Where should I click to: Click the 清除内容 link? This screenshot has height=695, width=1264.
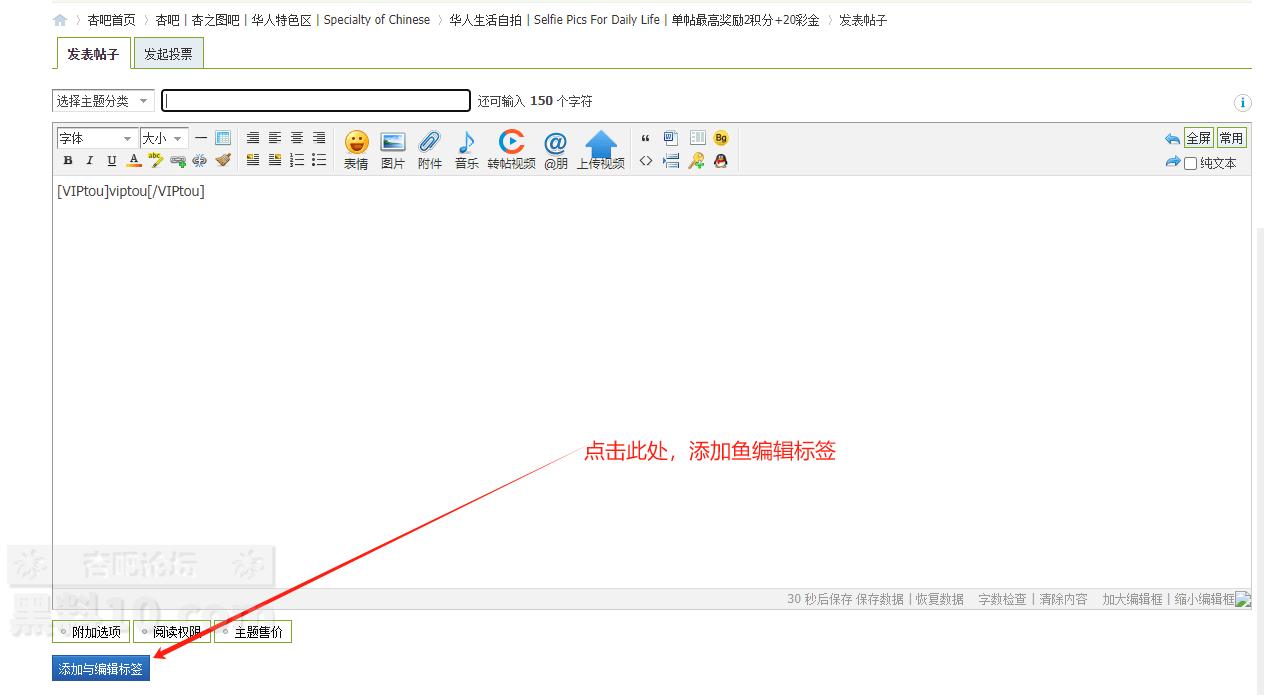coord(1062,599)
